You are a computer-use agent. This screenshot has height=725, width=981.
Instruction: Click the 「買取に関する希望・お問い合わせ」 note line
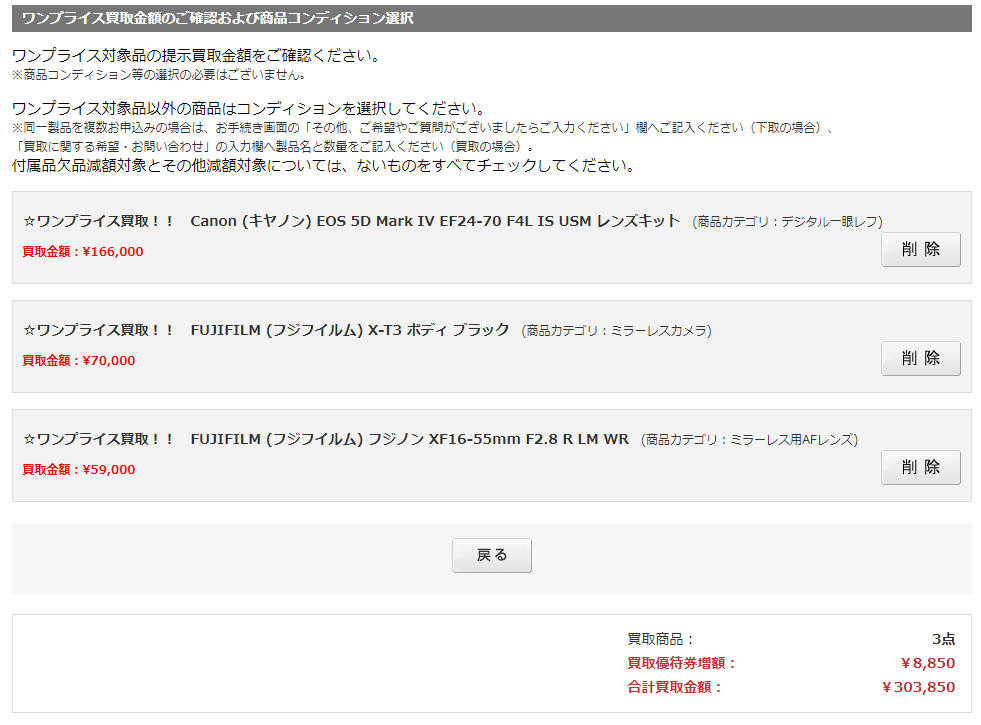coord(273,146)
